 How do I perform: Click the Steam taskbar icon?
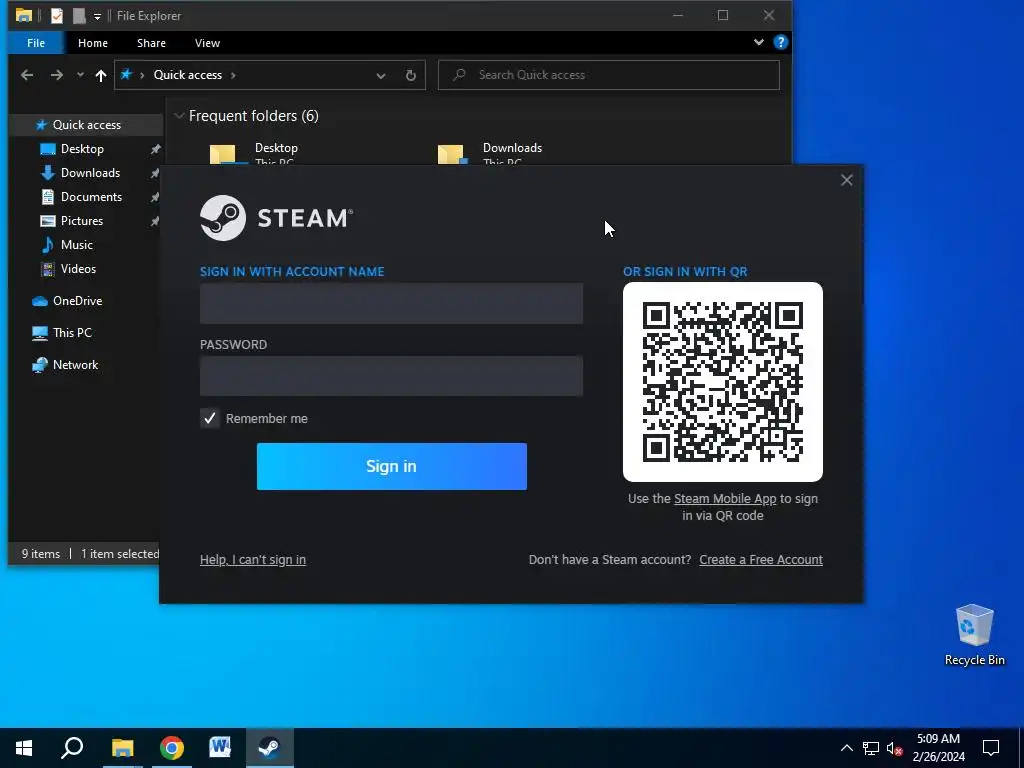pyautogui.click(x=270, y=748)
